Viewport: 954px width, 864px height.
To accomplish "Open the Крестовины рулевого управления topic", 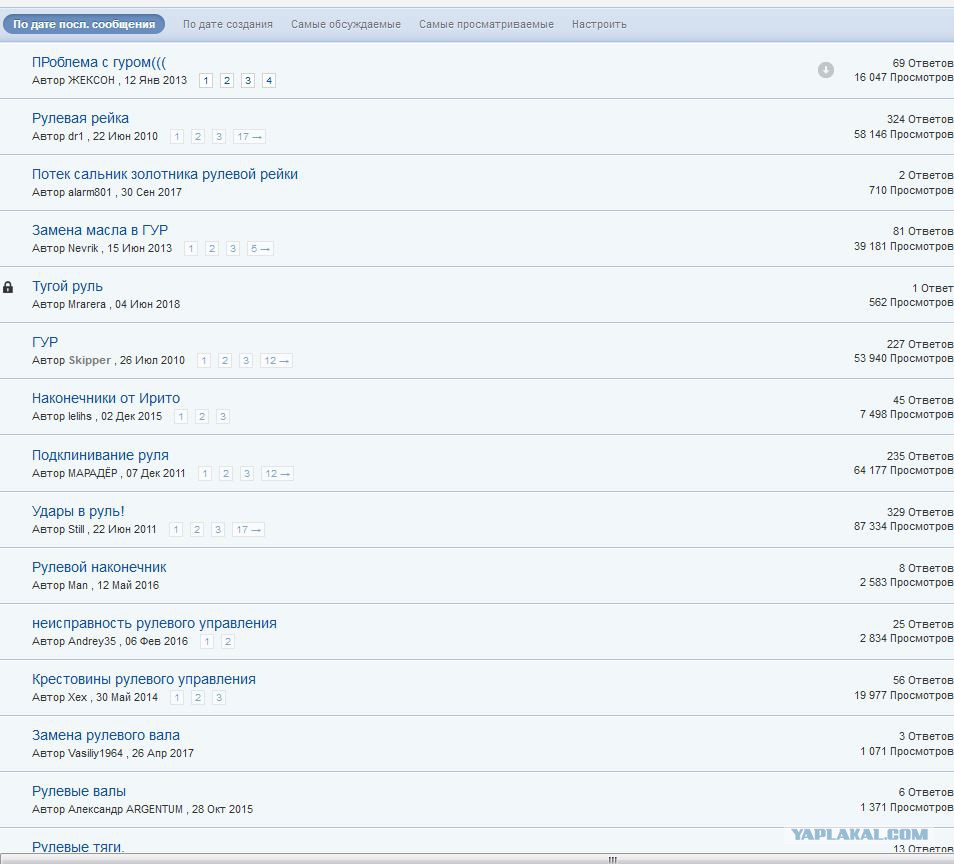I will tap(144, 679).
